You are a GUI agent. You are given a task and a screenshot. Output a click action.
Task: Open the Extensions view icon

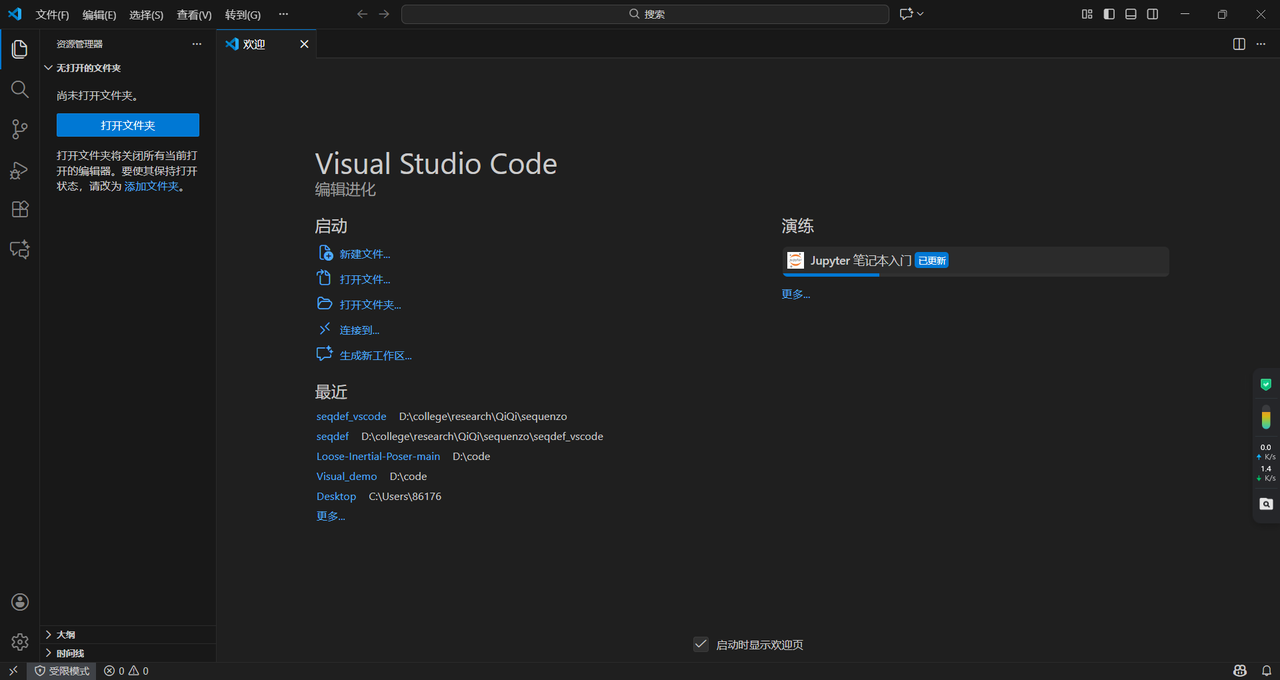pos(19,210)
